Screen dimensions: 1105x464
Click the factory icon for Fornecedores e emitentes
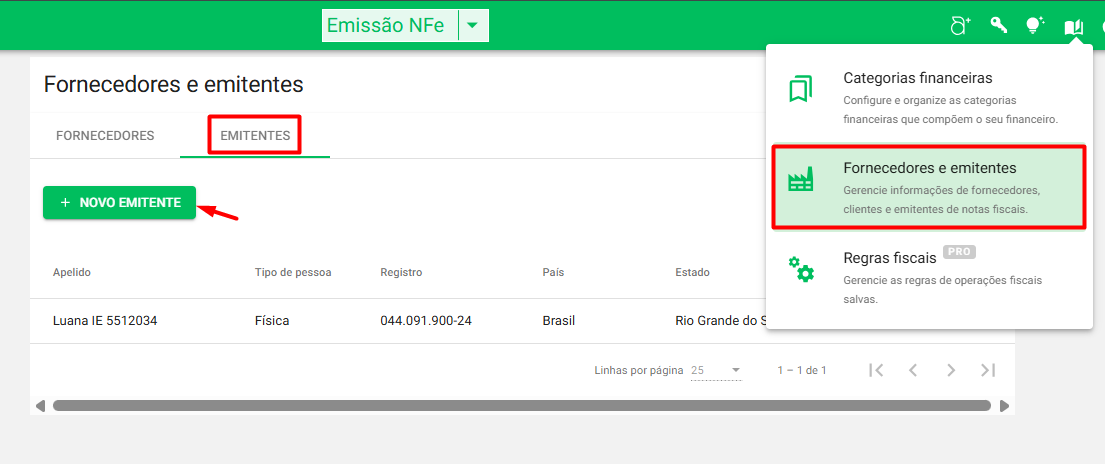(x=800, y=179)
